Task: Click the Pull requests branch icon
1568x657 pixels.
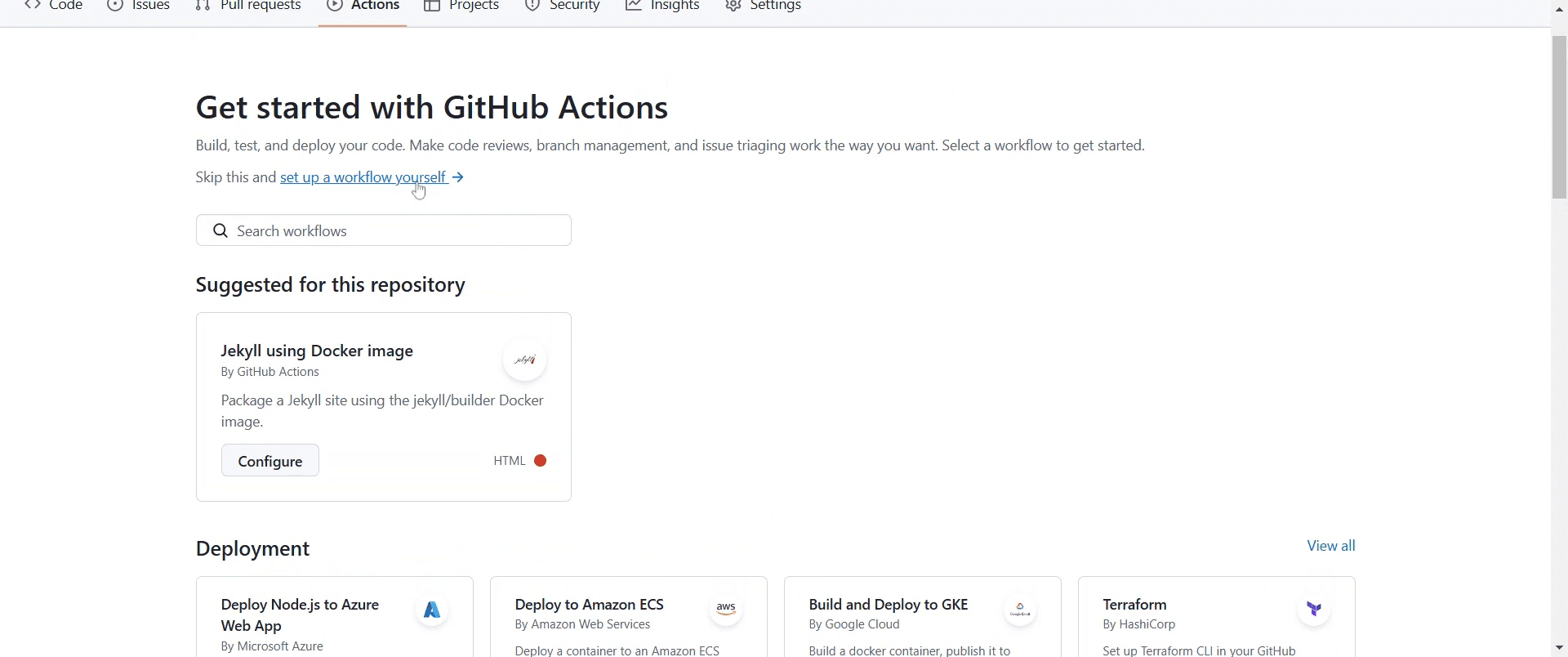Action: point(203,5)
